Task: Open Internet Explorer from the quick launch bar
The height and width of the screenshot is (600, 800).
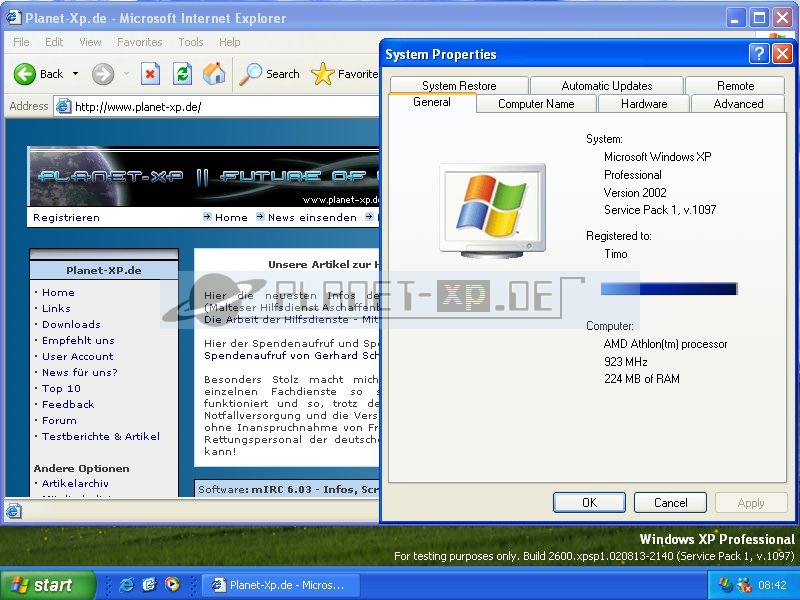Action: (x=126, y=585)
